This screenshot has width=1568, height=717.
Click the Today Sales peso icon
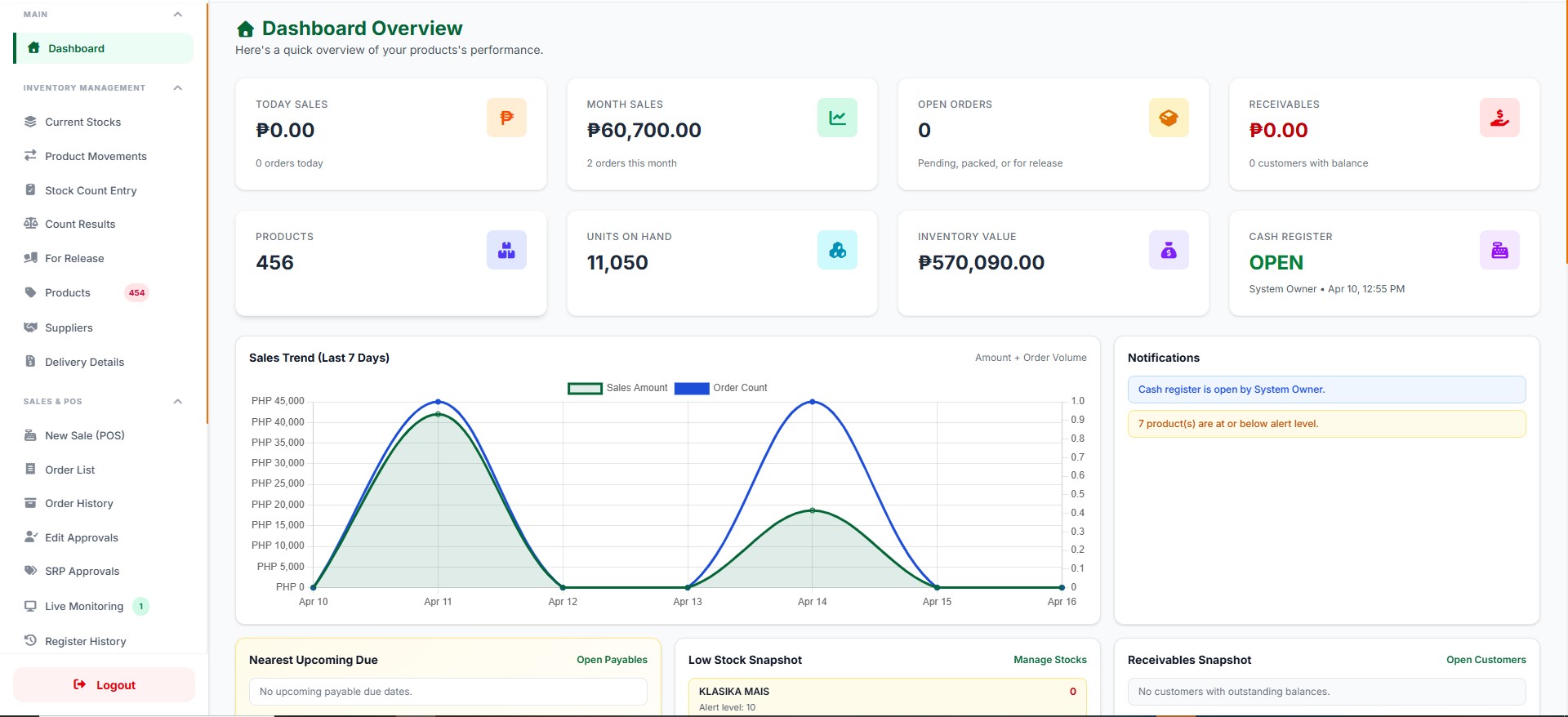[506, 118]
